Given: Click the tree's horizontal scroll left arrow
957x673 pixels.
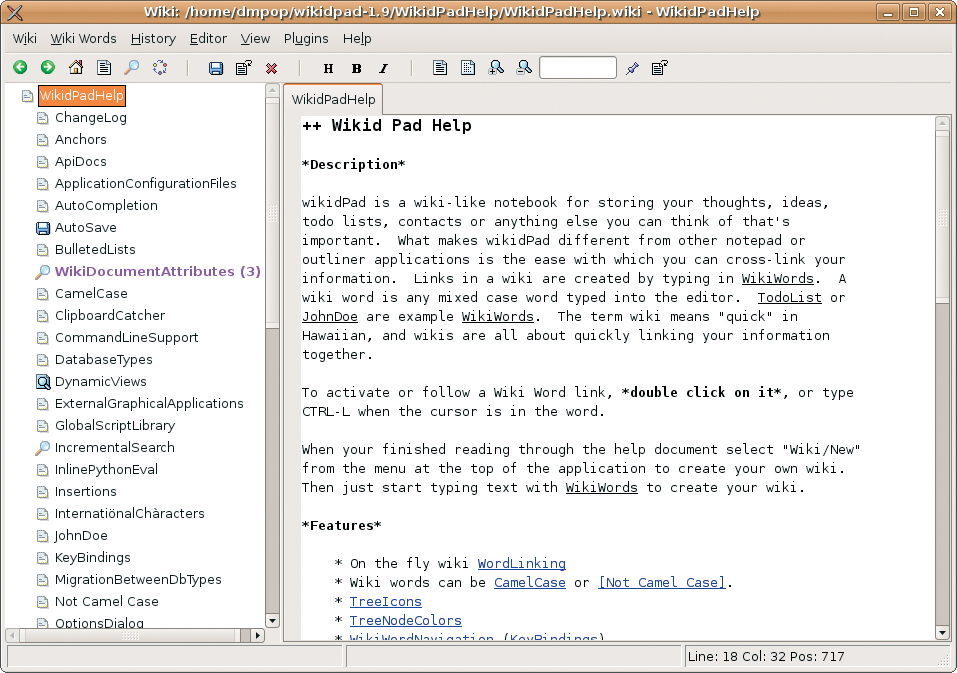Looking at the screenshot, I should point(12,635).
